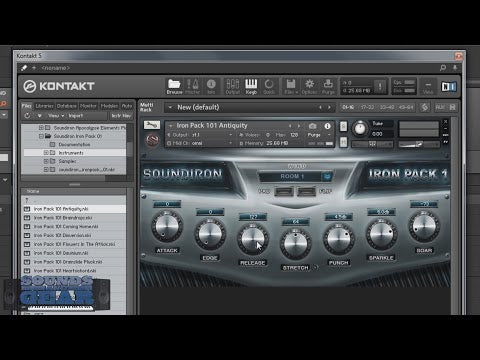Viewport: 480px width, 360px height.
Task: Toggle the instrument Mute M button
Action: point(343,142)
